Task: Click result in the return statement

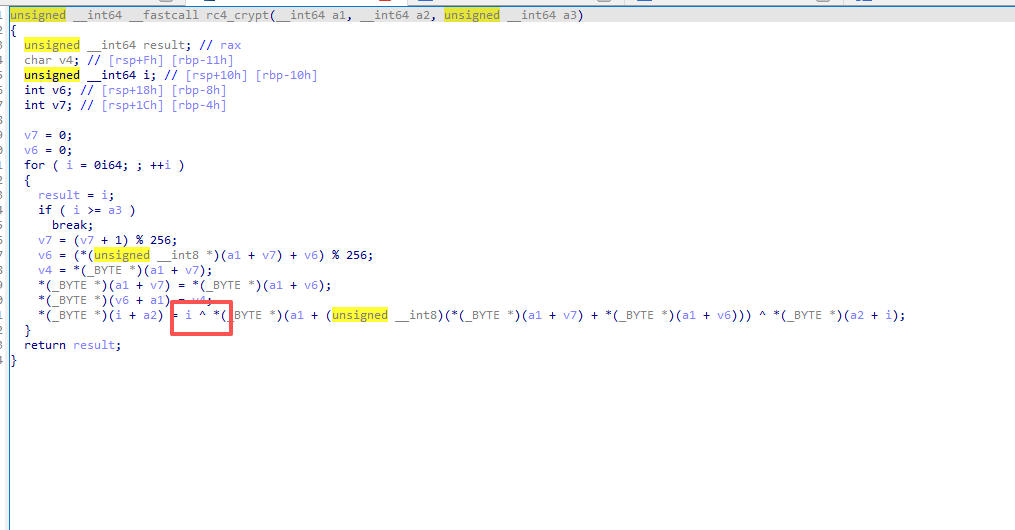Action: [94, 345]
